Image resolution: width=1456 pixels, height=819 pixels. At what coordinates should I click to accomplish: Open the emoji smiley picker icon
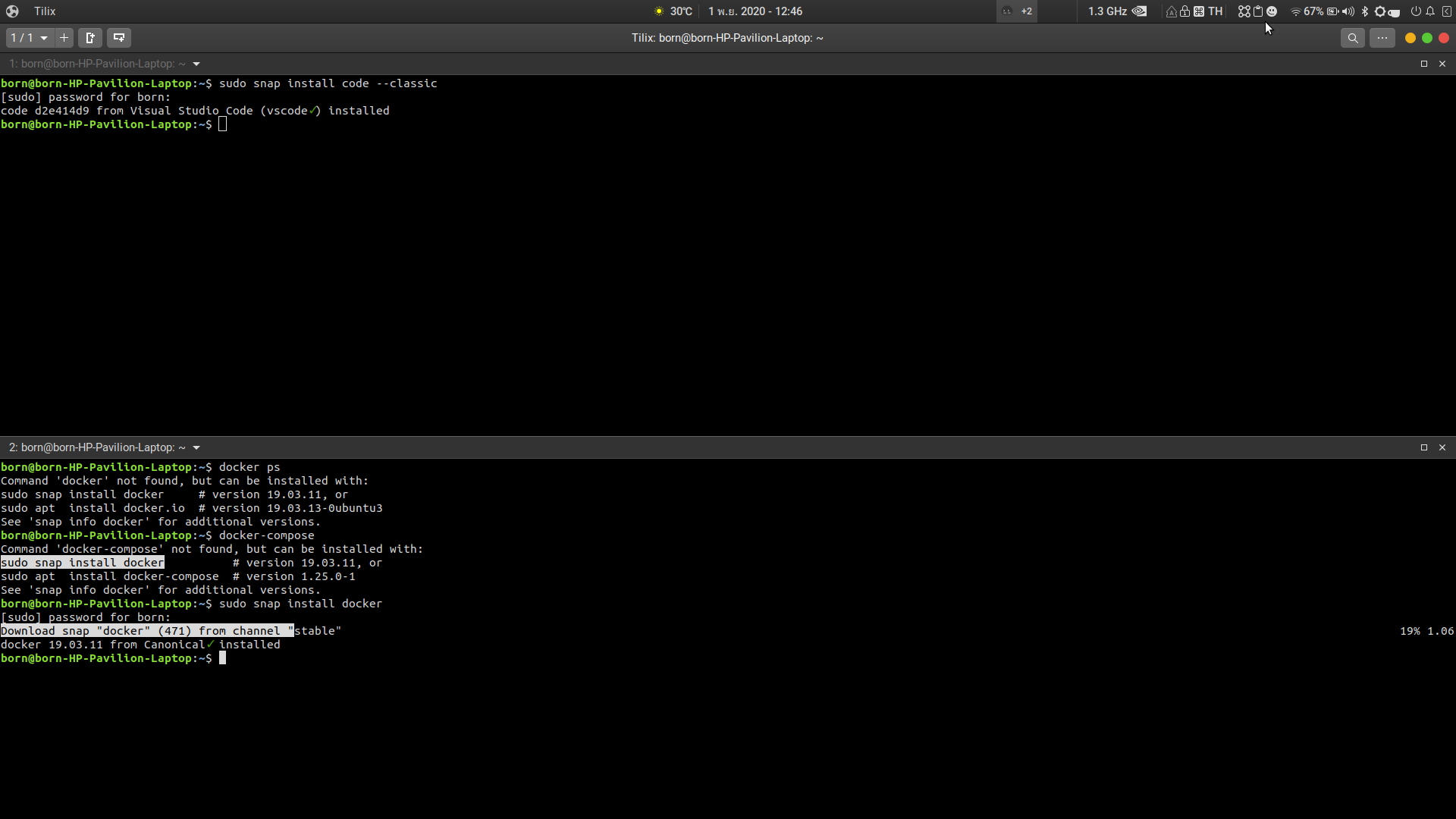[x=1272, y=11]
